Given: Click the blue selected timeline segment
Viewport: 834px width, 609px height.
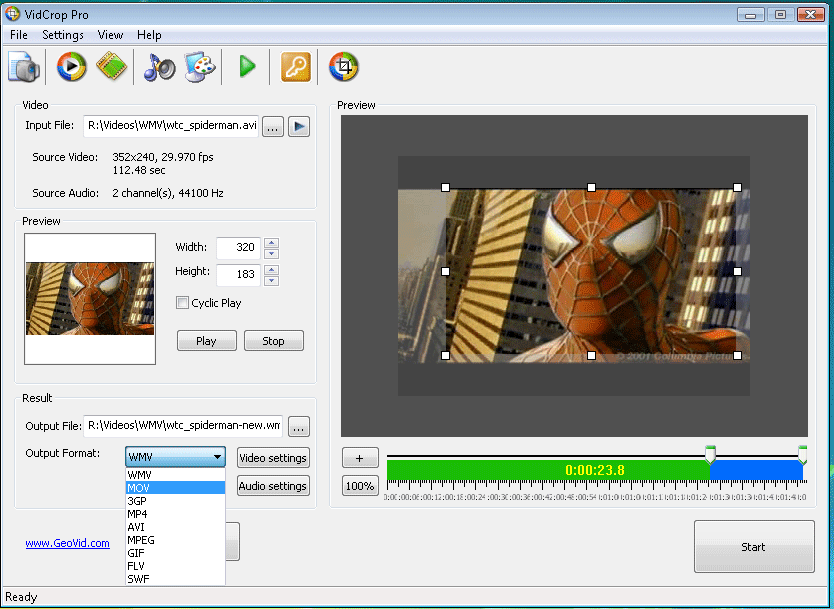Looking at the screenshot, I should [756, 470].
